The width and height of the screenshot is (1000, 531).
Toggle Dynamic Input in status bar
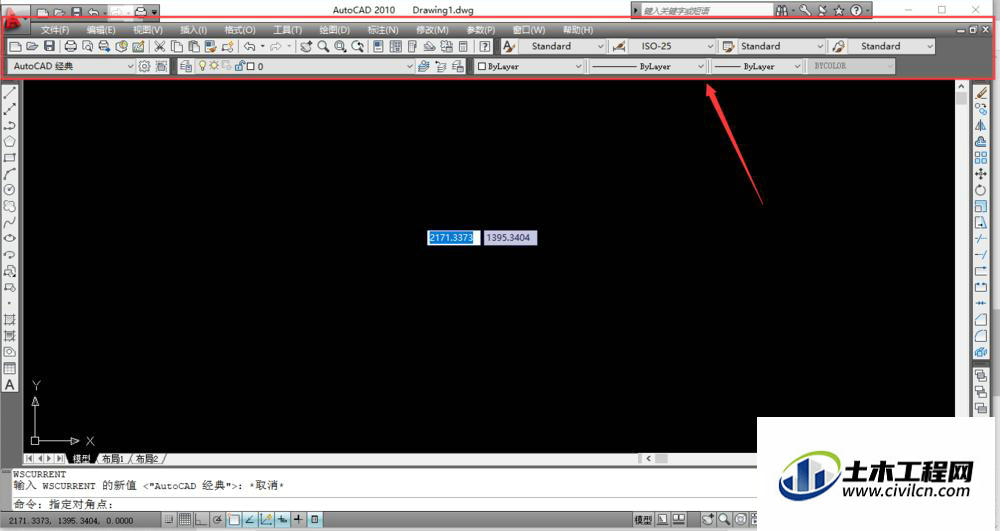[283, 520]
